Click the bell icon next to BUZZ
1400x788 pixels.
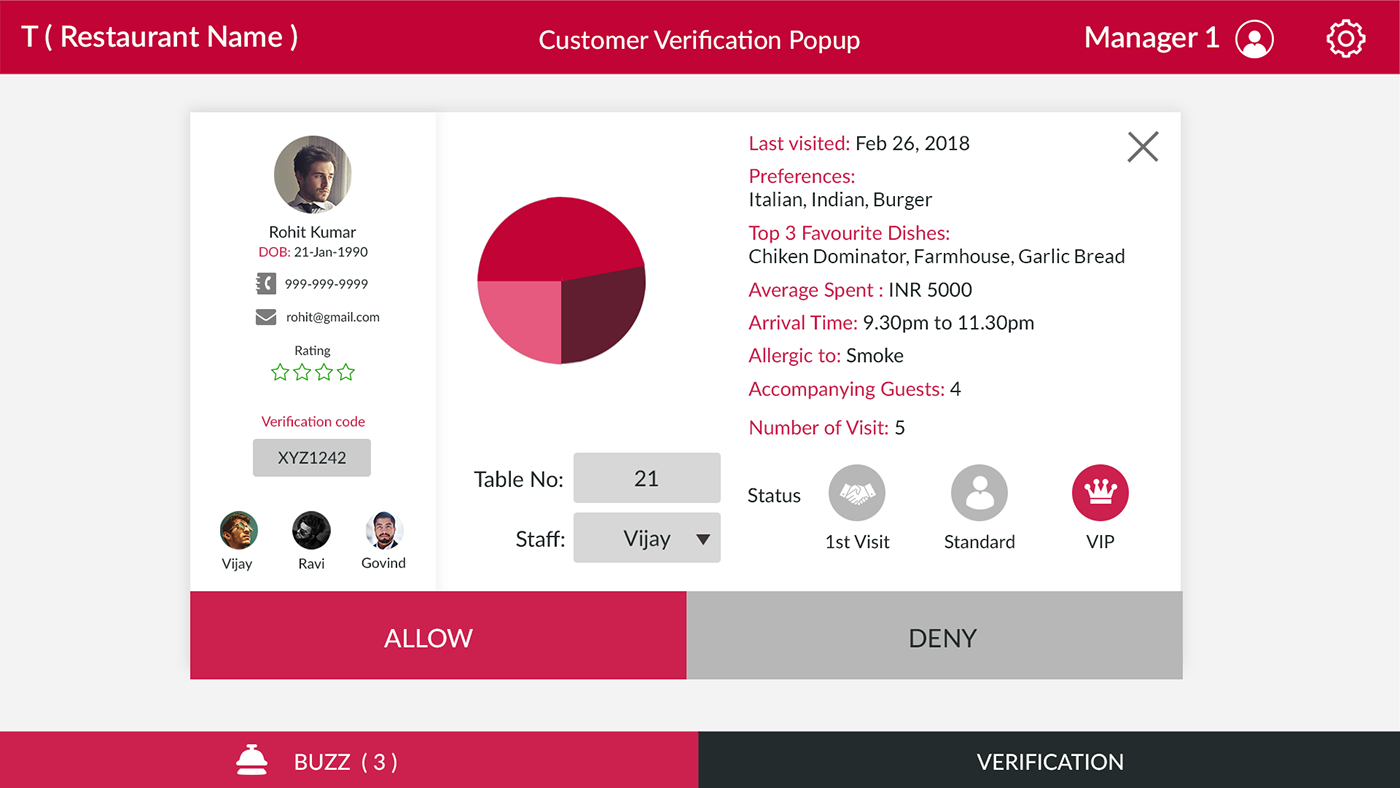pos(252,761)
